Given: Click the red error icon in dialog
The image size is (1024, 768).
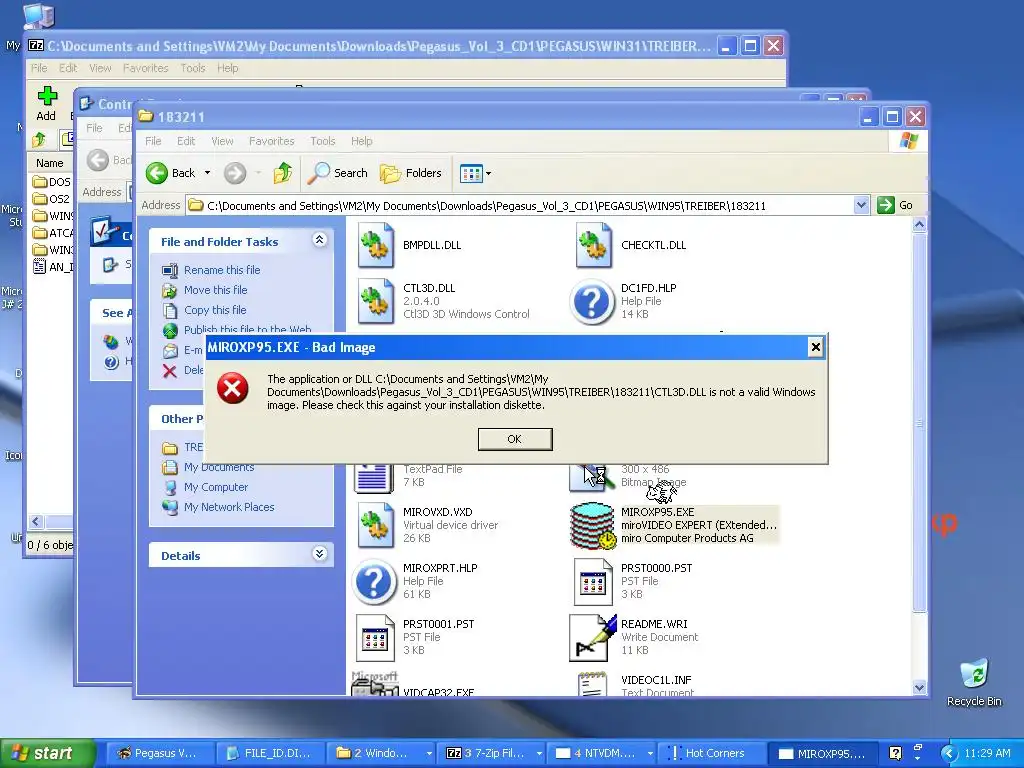Looking at the screenshot, I should pyautogui.click(x=232, y=388).
